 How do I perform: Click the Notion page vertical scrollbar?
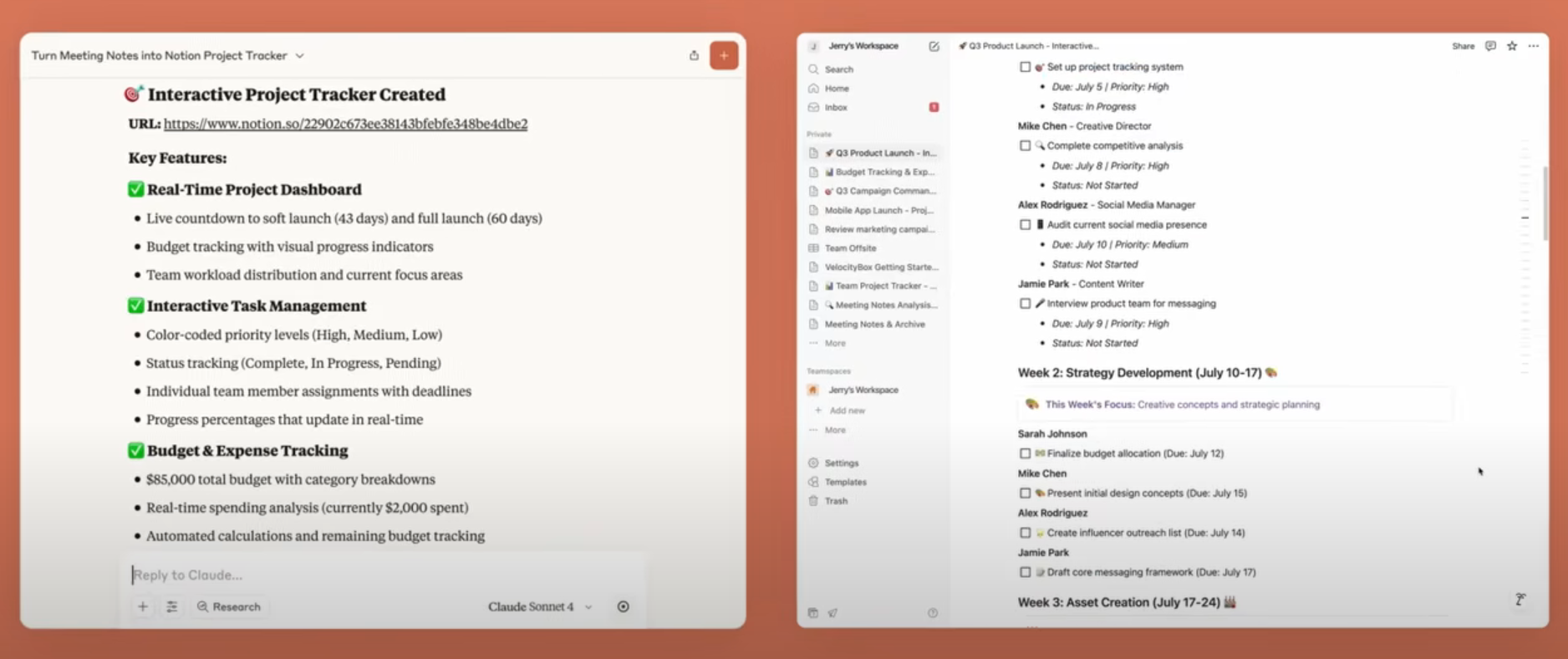coord(1545,203)
